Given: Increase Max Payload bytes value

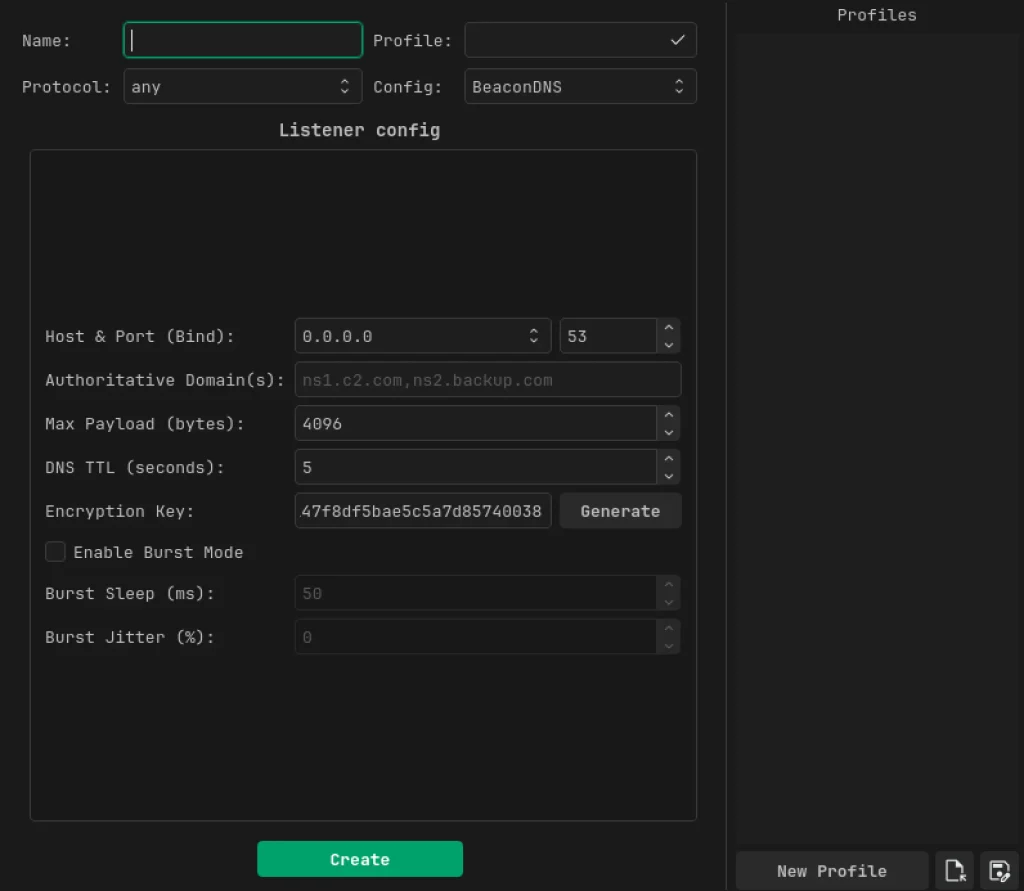Looking at the screenshot, I should coord(668,415).
